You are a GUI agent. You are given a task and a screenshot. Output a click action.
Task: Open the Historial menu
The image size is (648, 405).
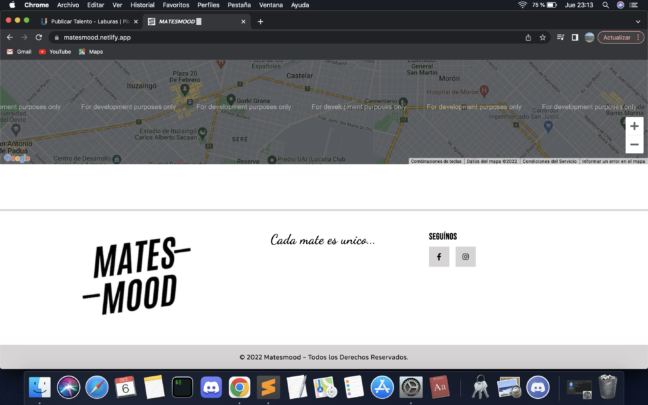(143, 5)
